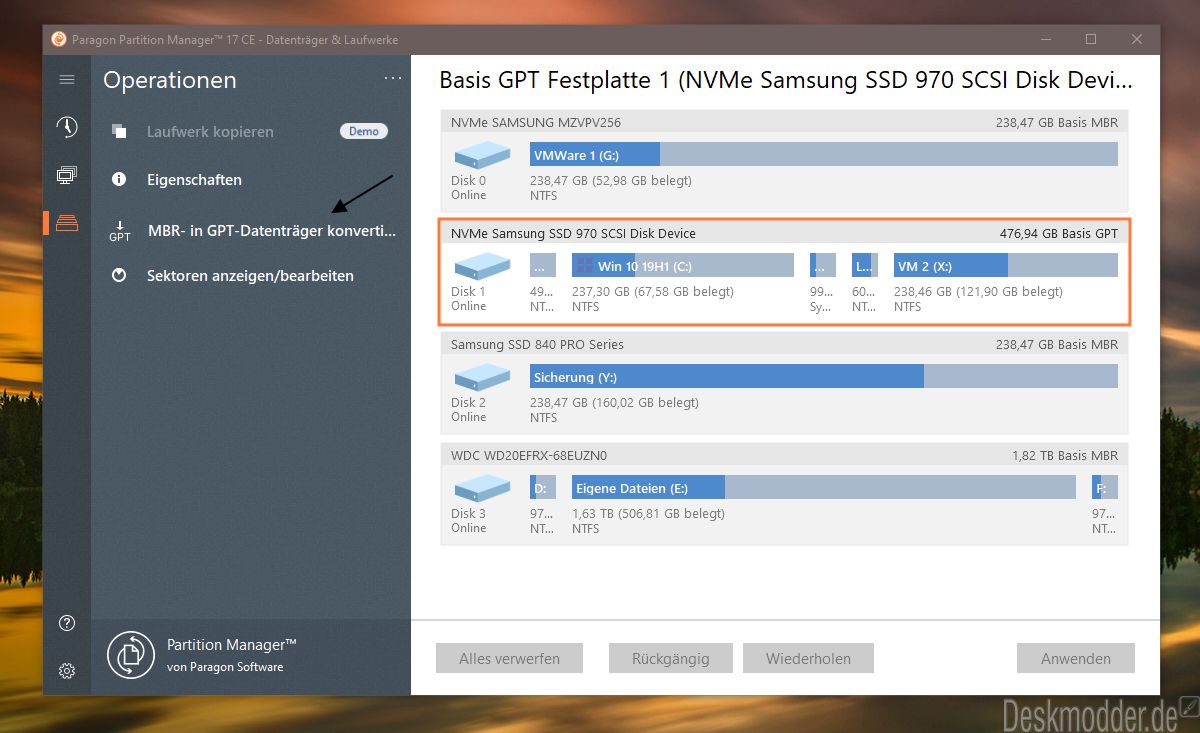Viewport: 1200px width, 733px height.
Task: Click the Basis GPT Festplatte 1 heading
Action: click(786, 80)
